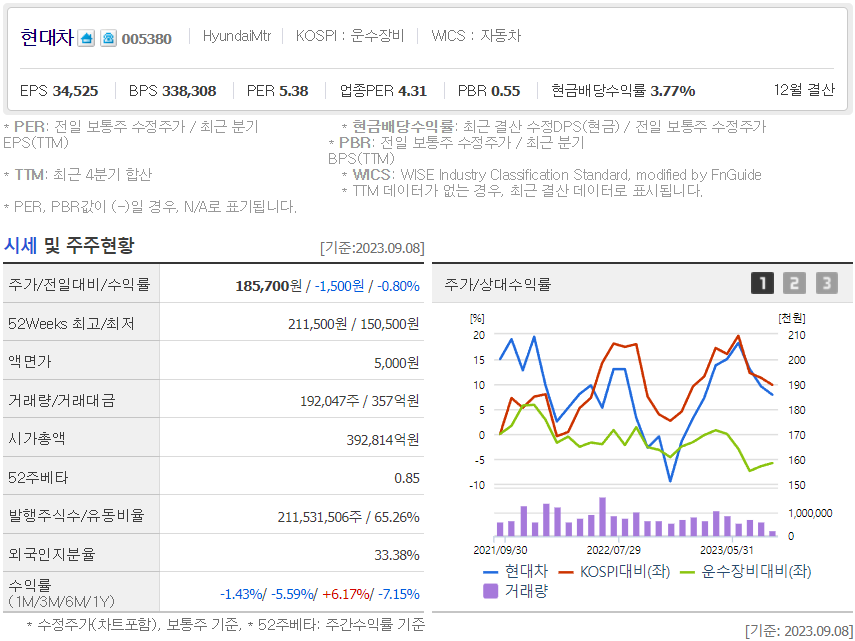Toggle the 거래량 purple legend swatch
The height and width of the screenshot is (641, 855).
(515, 591)
